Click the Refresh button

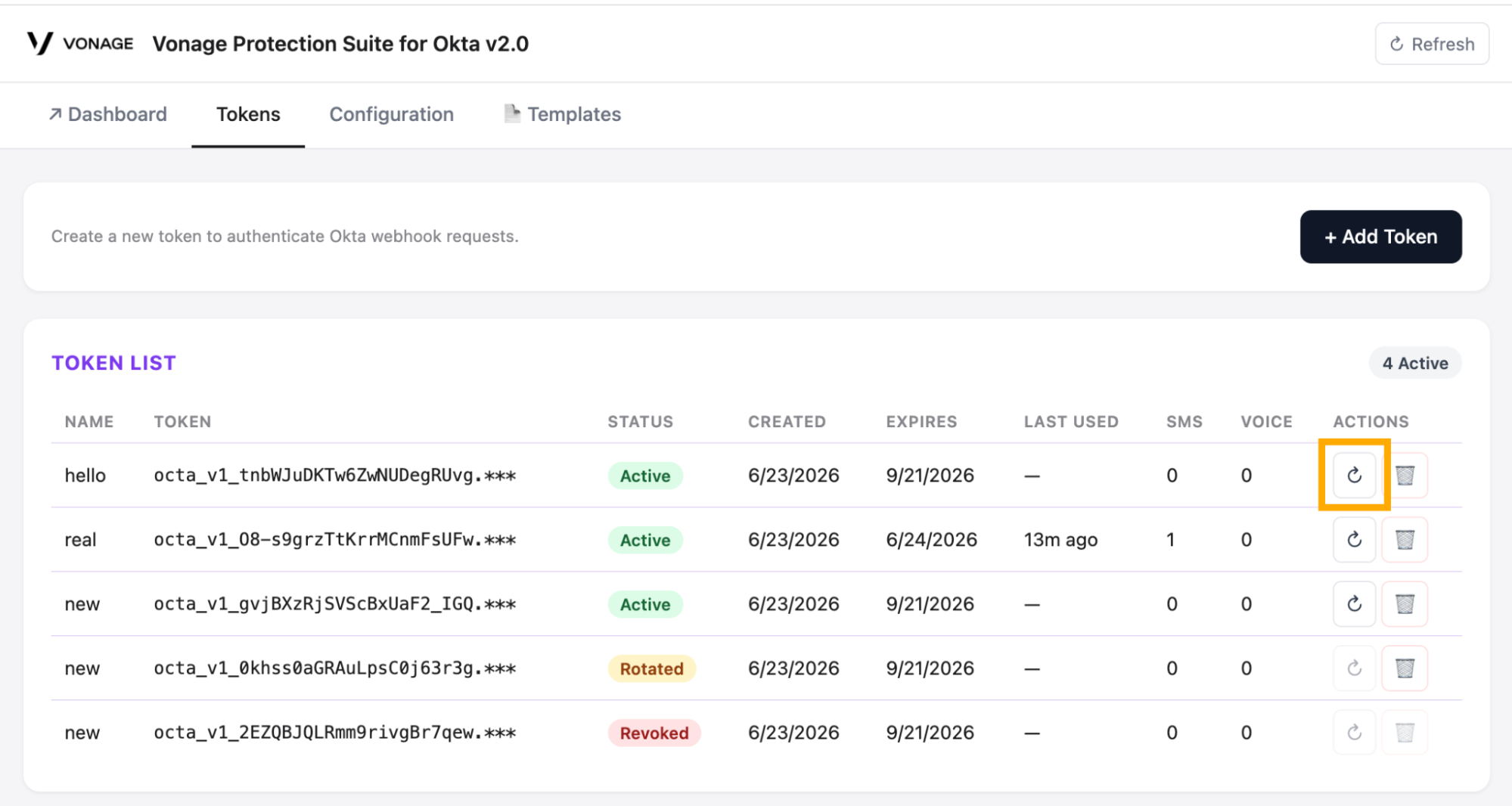click(x=1432, y=44)
